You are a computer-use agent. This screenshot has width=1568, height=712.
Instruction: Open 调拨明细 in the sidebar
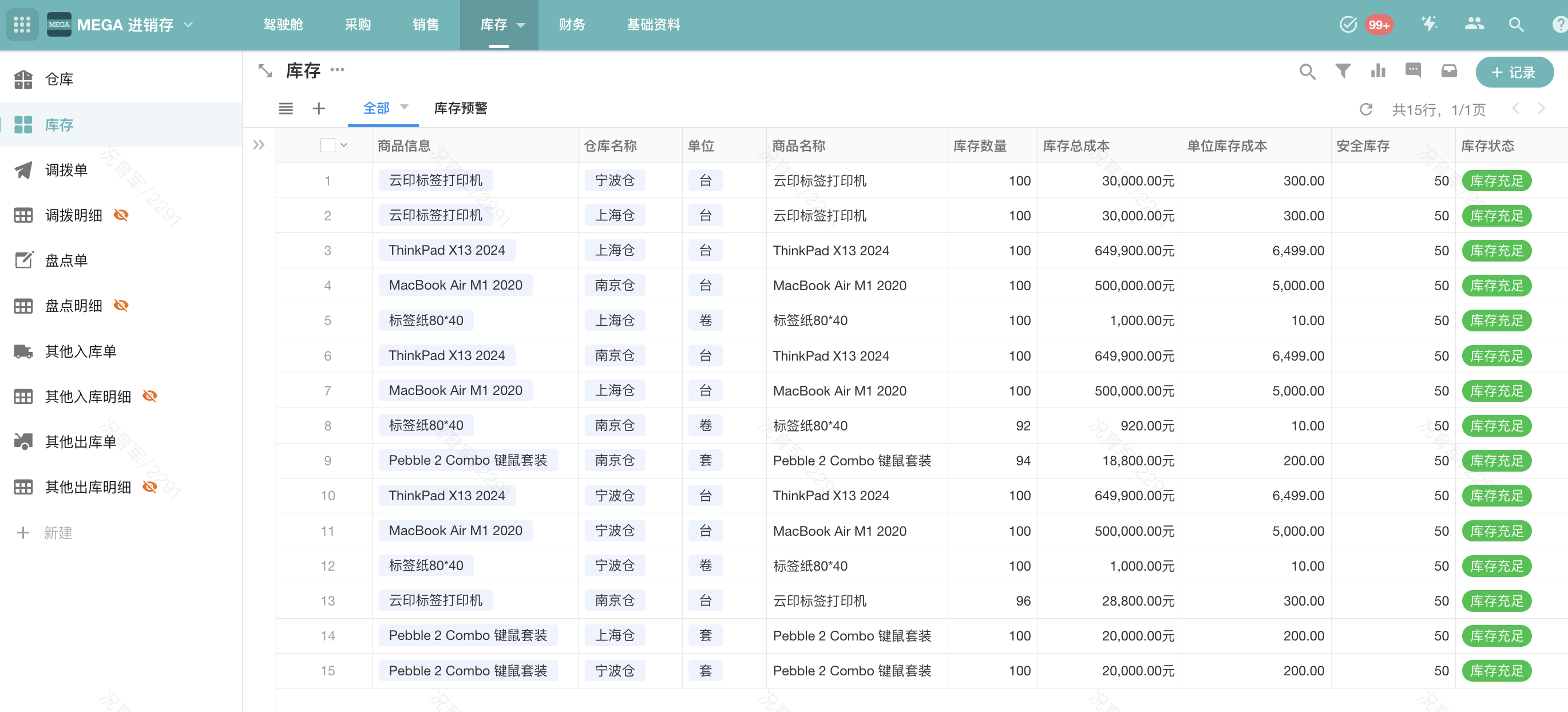click(73, 215)
